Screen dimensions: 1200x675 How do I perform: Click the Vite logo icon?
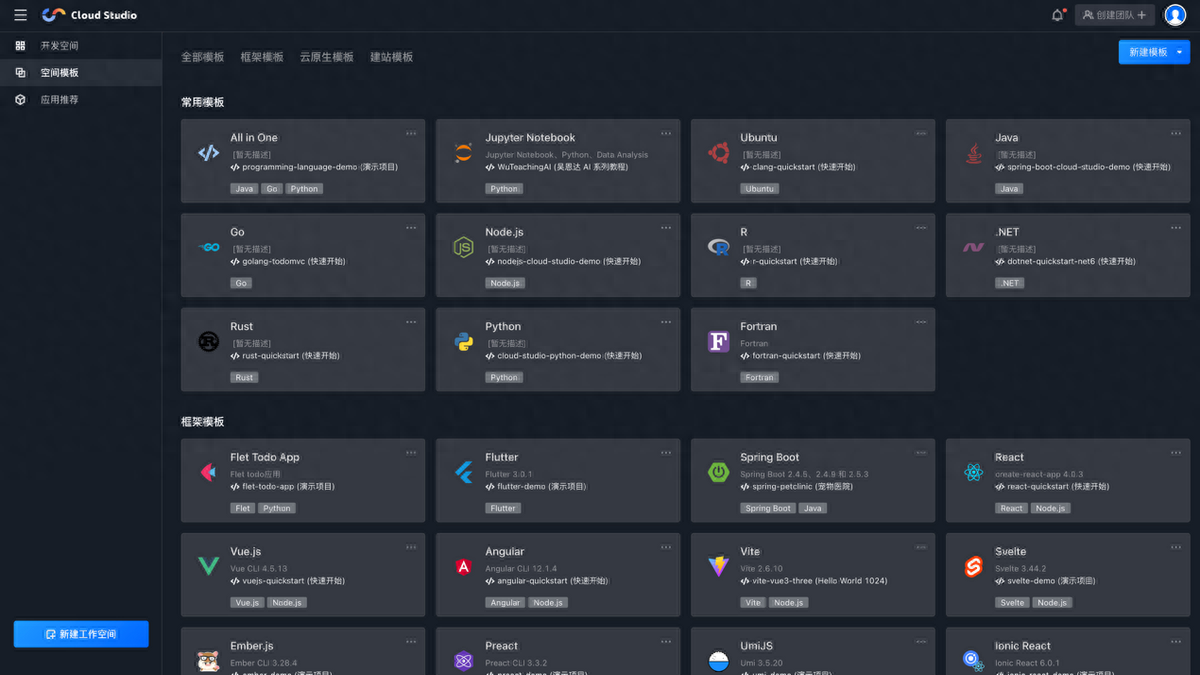(x=718, y=567)
